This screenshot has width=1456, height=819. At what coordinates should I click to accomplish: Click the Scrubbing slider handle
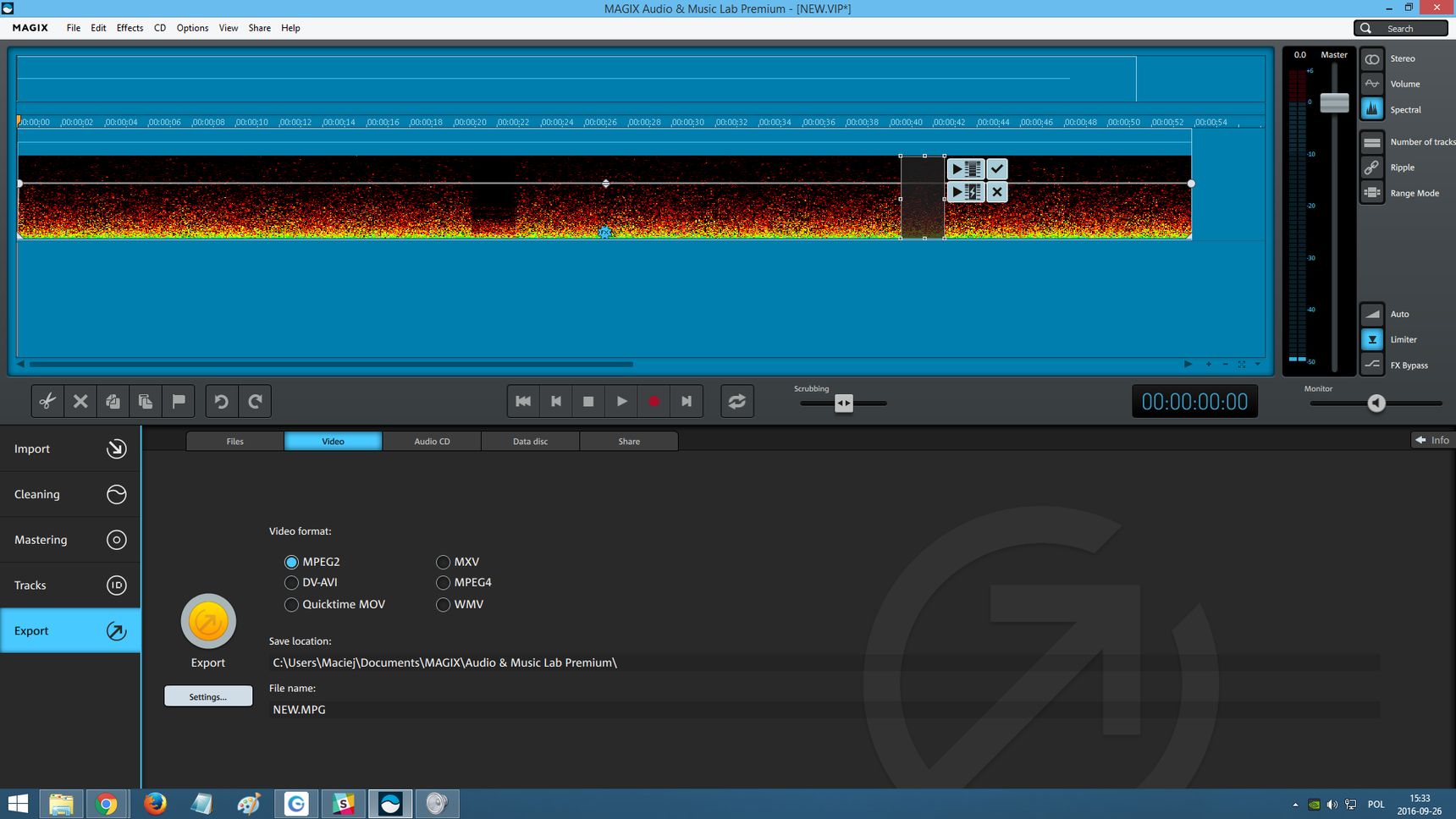(844, 403)
